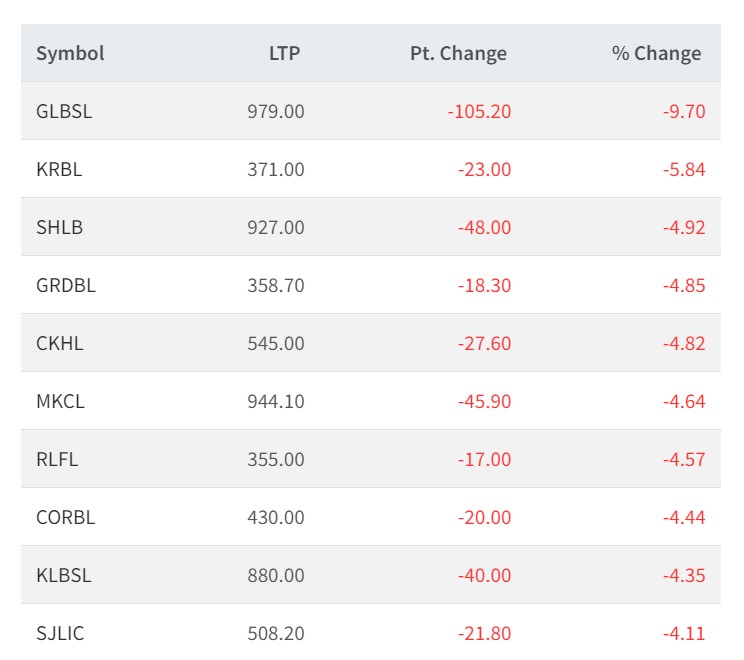Screen dimensions: 744x660
Task: Select the CORBL symbol
Action: point(66,518)
